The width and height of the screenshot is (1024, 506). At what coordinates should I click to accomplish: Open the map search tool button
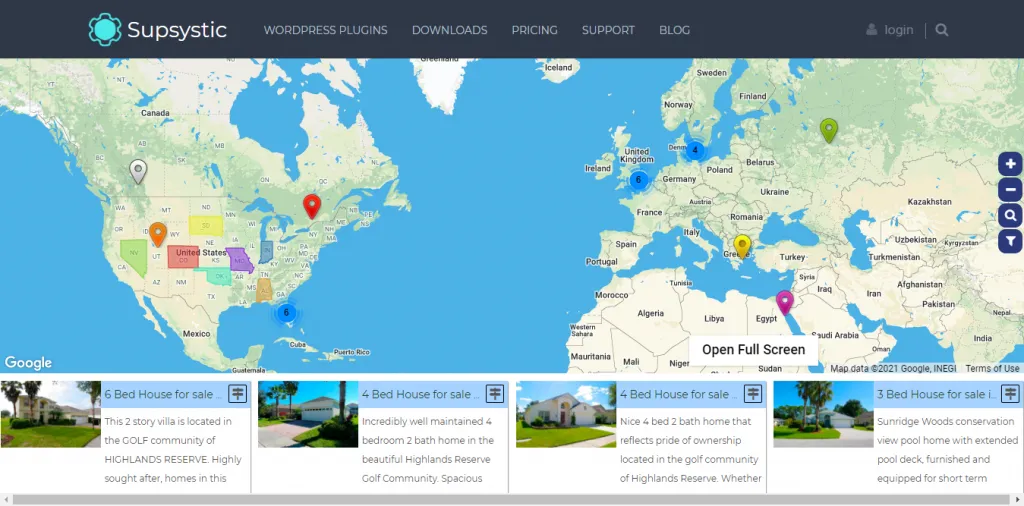tap(1010, 215)
